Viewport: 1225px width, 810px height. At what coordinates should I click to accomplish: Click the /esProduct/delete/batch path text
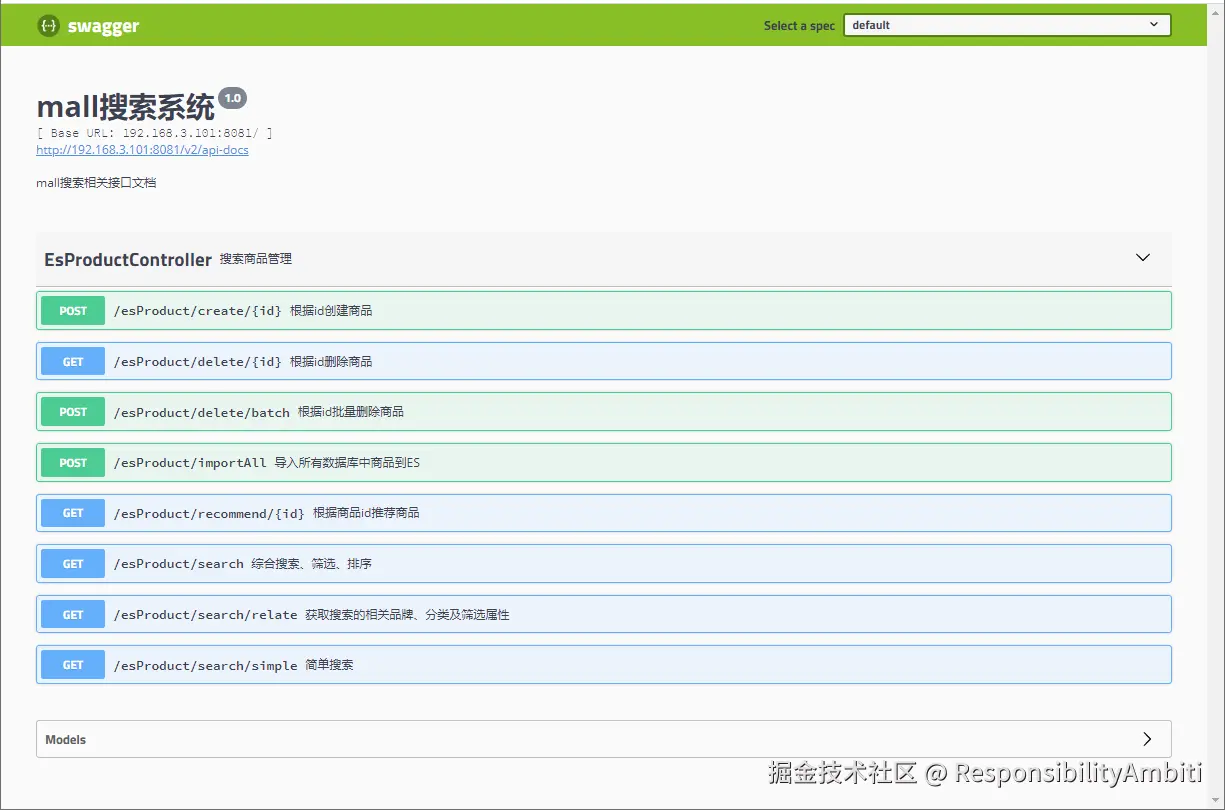[x=201, y=412]
